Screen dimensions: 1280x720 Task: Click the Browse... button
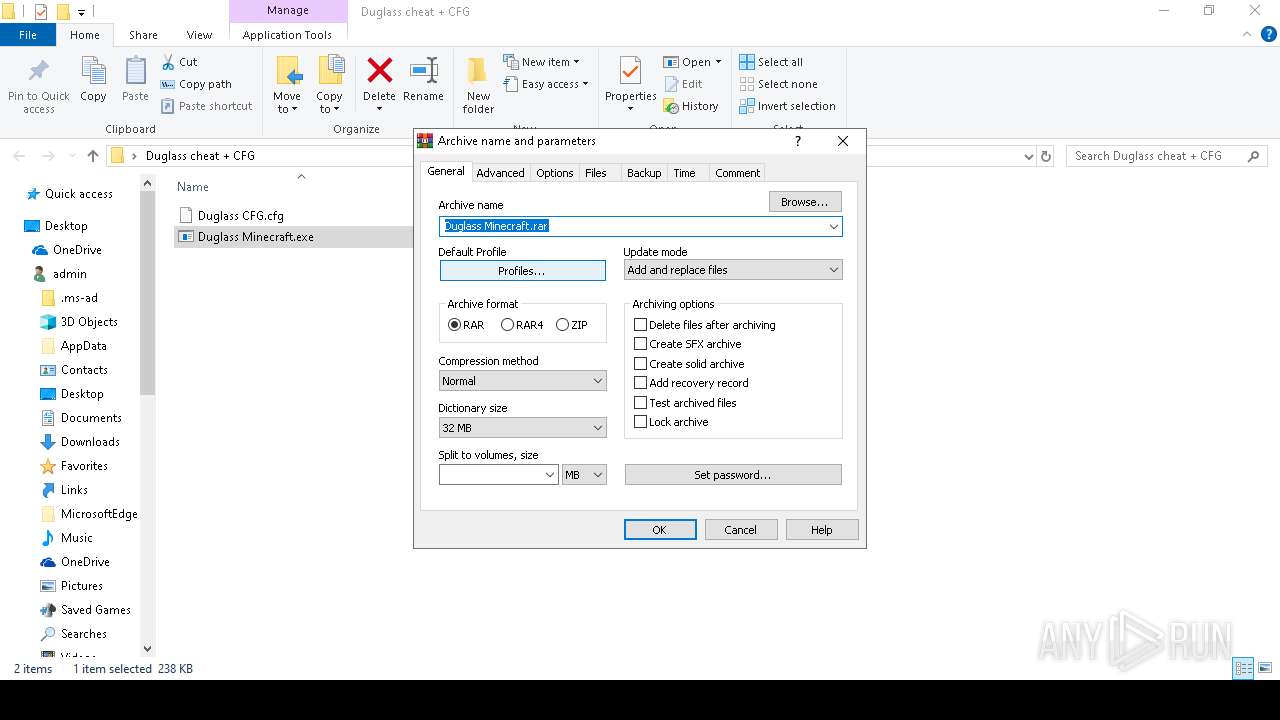coord(805,202)
